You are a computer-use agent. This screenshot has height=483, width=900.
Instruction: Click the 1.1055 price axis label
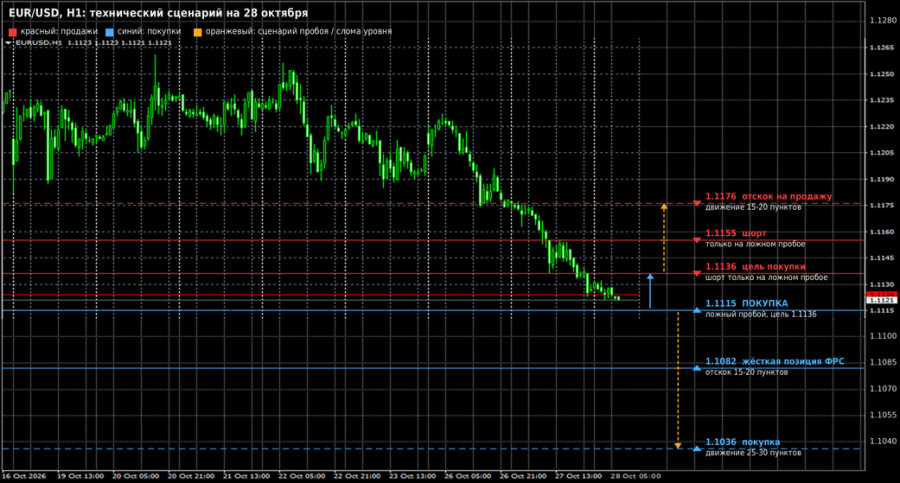click(x=883, y=415)
